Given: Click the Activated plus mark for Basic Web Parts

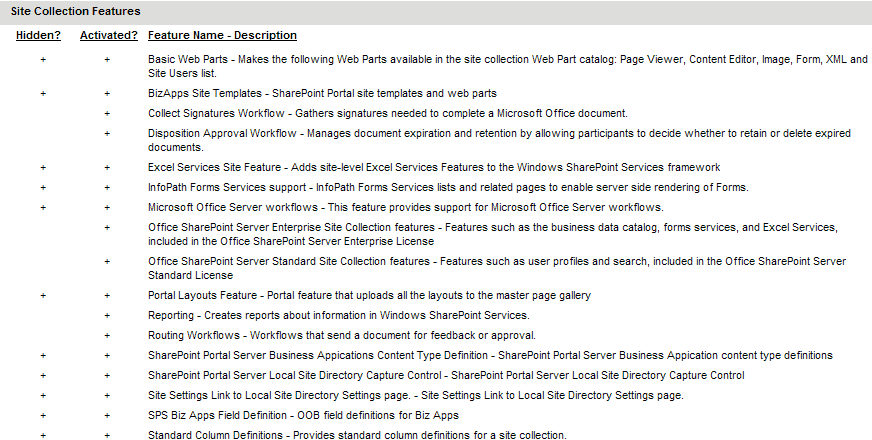Looking at the screenshot, I should [x=108, y=60].
